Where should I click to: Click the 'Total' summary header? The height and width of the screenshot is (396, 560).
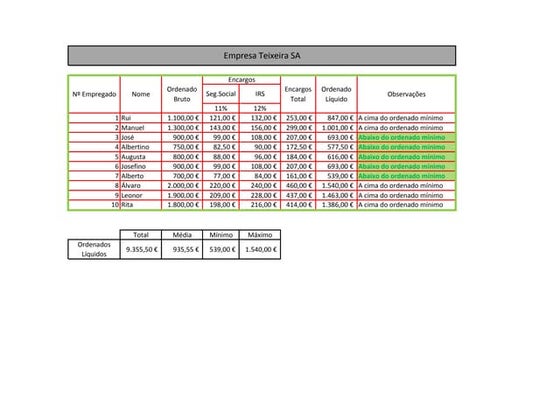[x=141, y=235]
